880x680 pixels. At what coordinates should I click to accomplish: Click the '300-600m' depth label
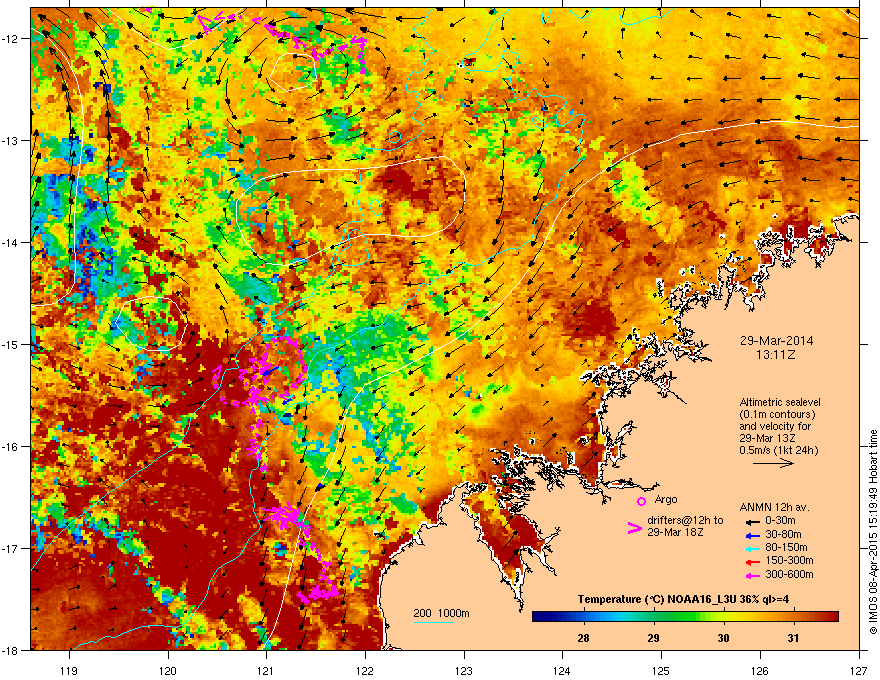789,574
